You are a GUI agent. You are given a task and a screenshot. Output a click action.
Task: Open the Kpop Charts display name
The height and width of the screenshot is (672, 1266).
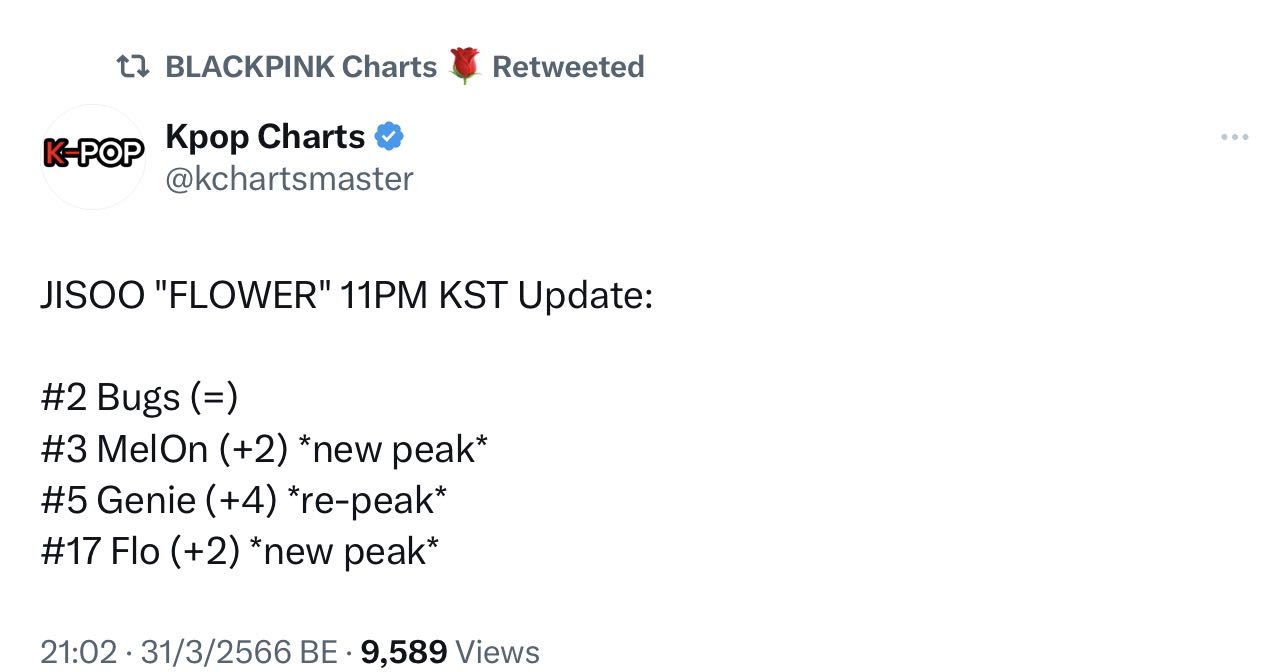tap(265, 136)
